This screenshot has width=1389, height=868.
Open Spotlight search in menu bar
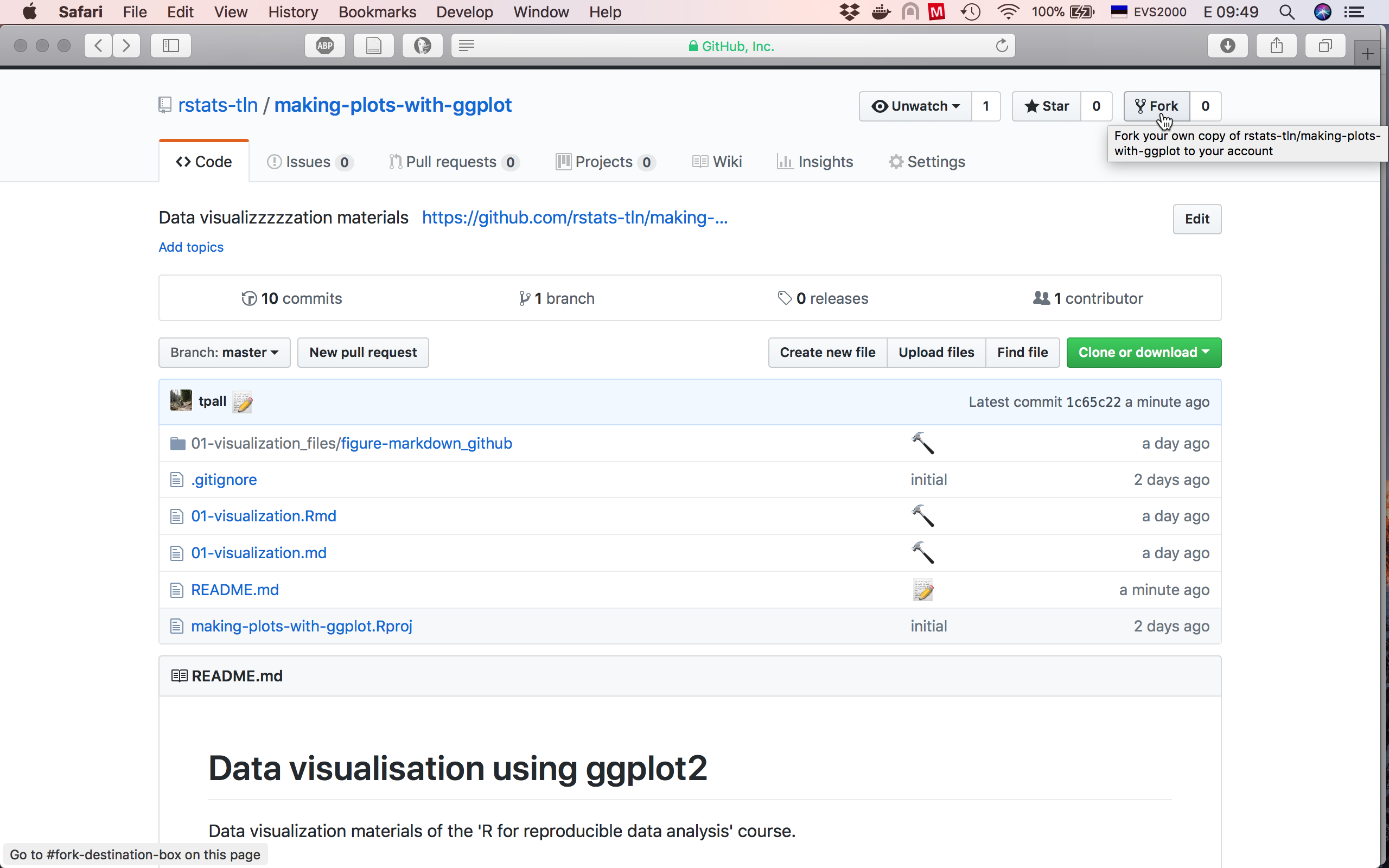click(x=1287, y=12)
